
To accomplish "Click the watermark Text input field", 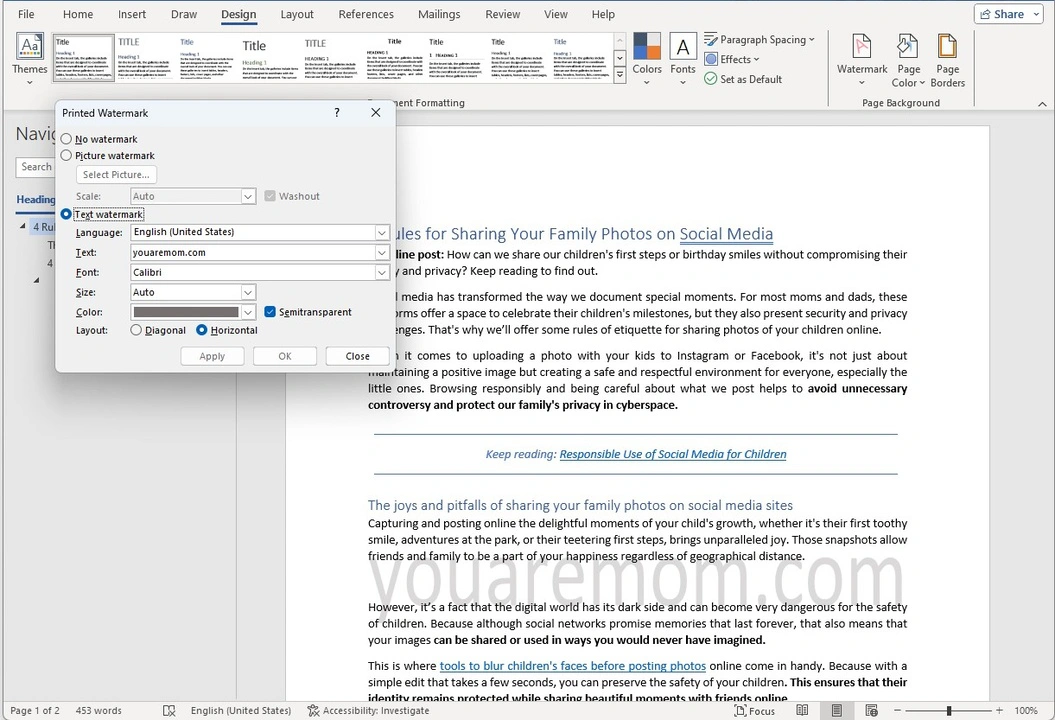I will coord(252,252).
